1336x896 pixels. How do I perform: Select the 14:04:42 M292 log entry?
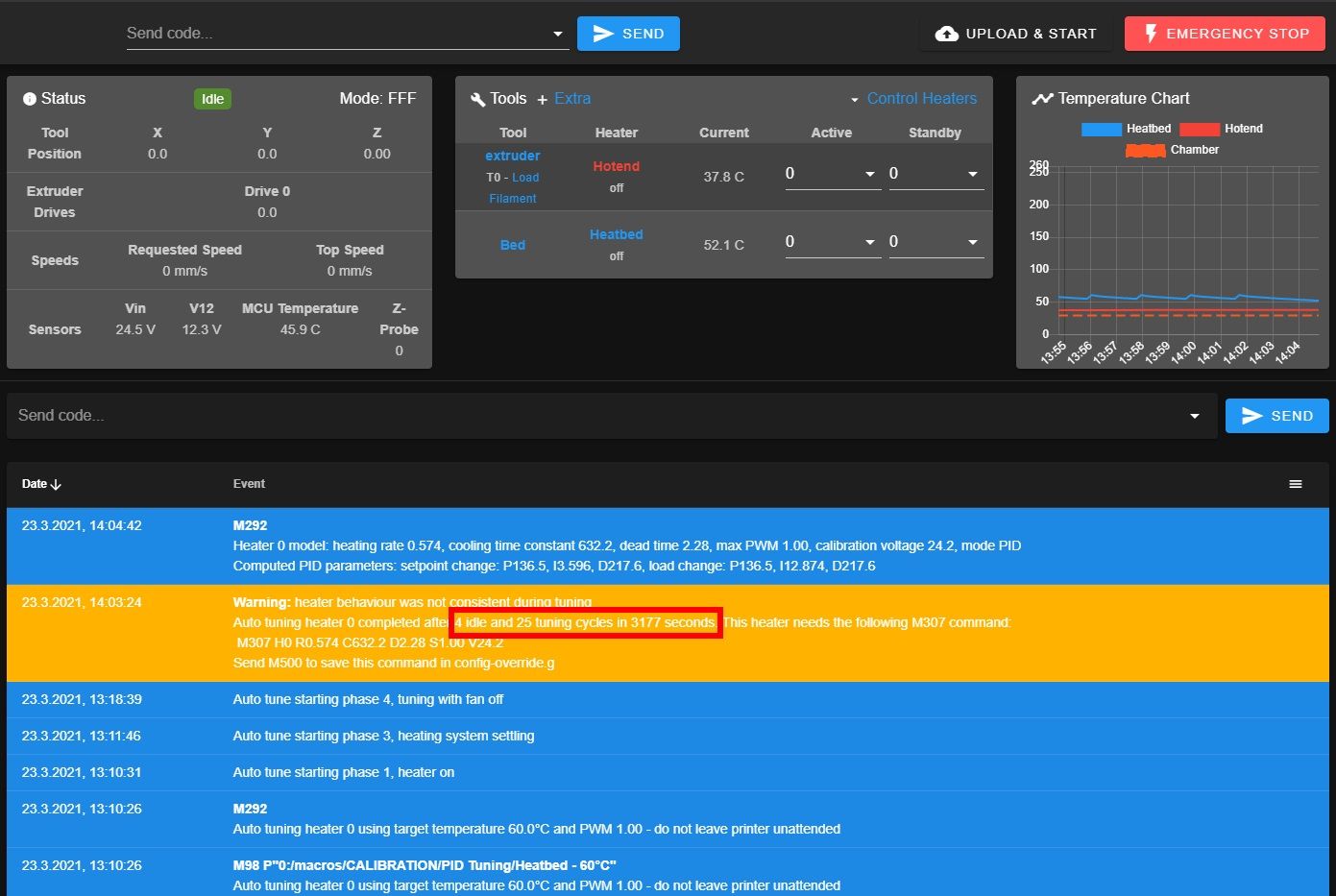click(x=668, y=546)
